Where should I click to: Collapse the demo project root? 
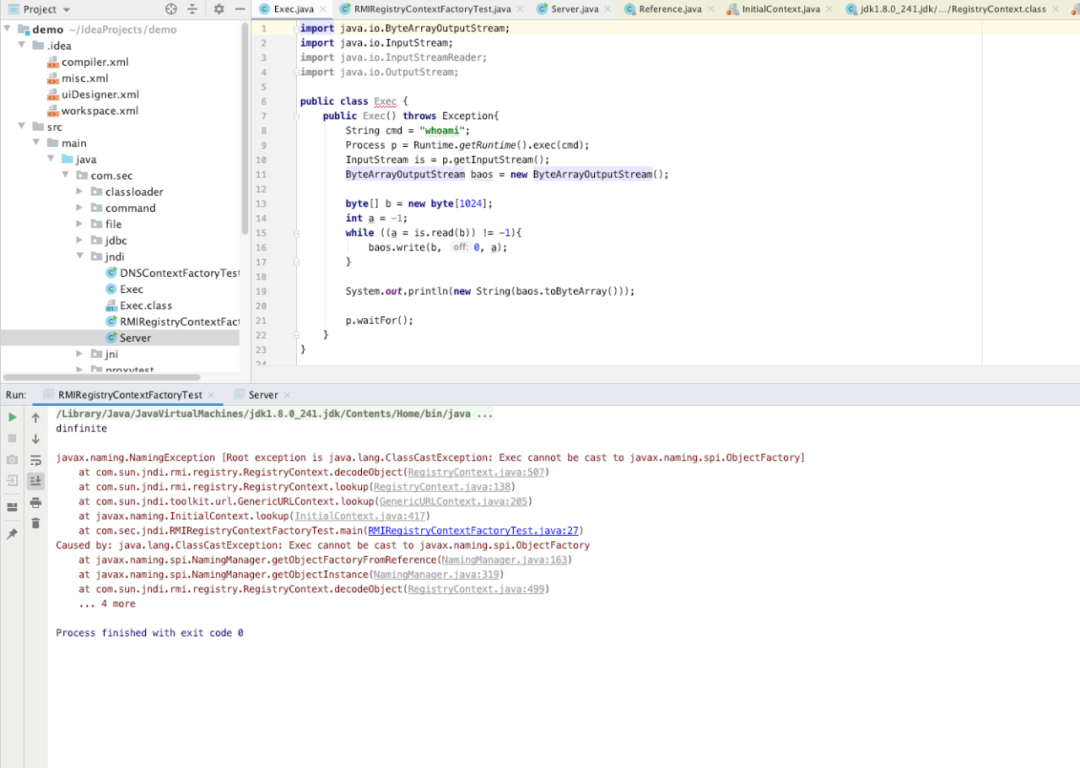coord(8,29)
